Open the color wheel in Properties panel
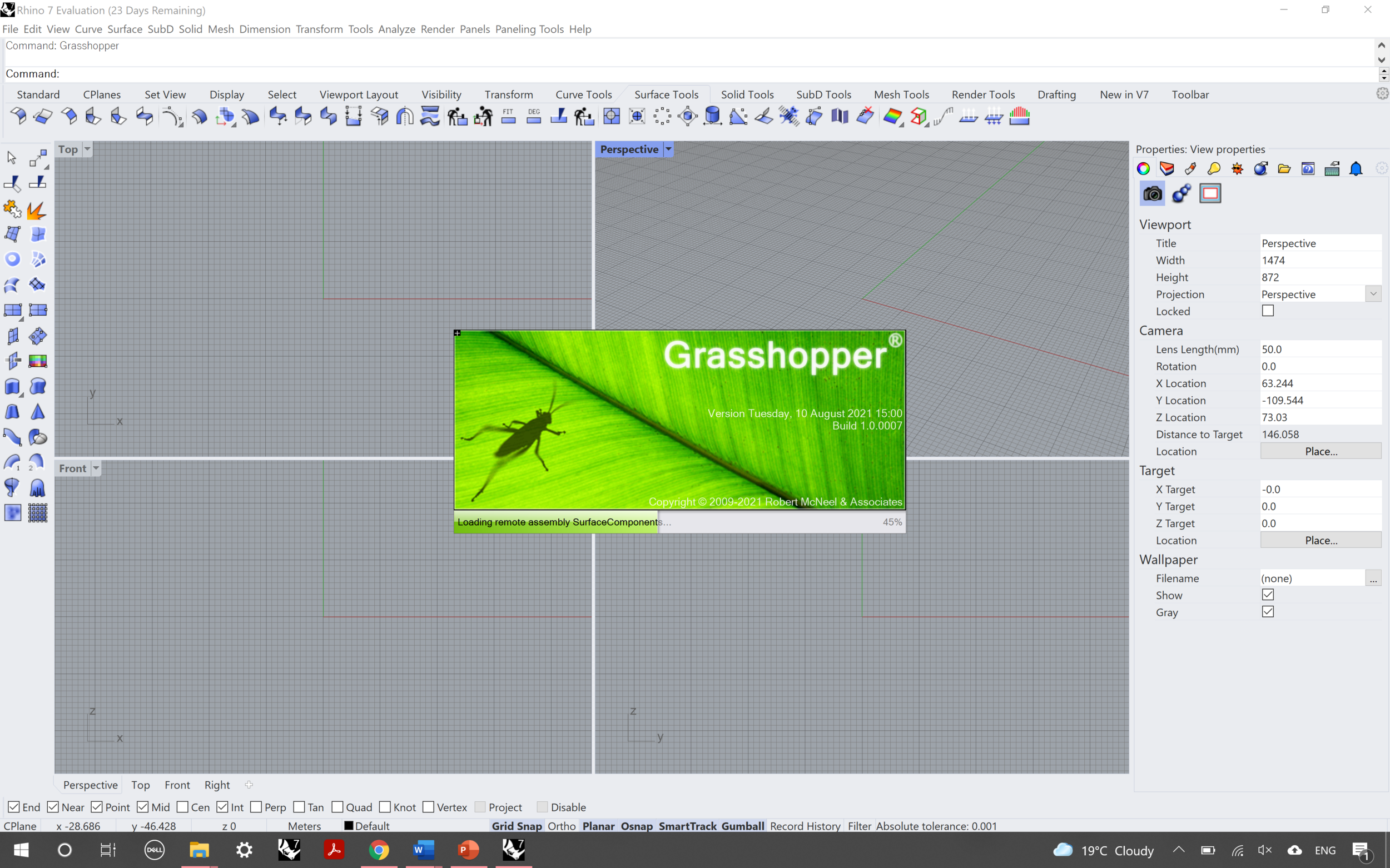Image resolution: width=1390 pixels, height=868 pixels. [x=1143, y=168]
